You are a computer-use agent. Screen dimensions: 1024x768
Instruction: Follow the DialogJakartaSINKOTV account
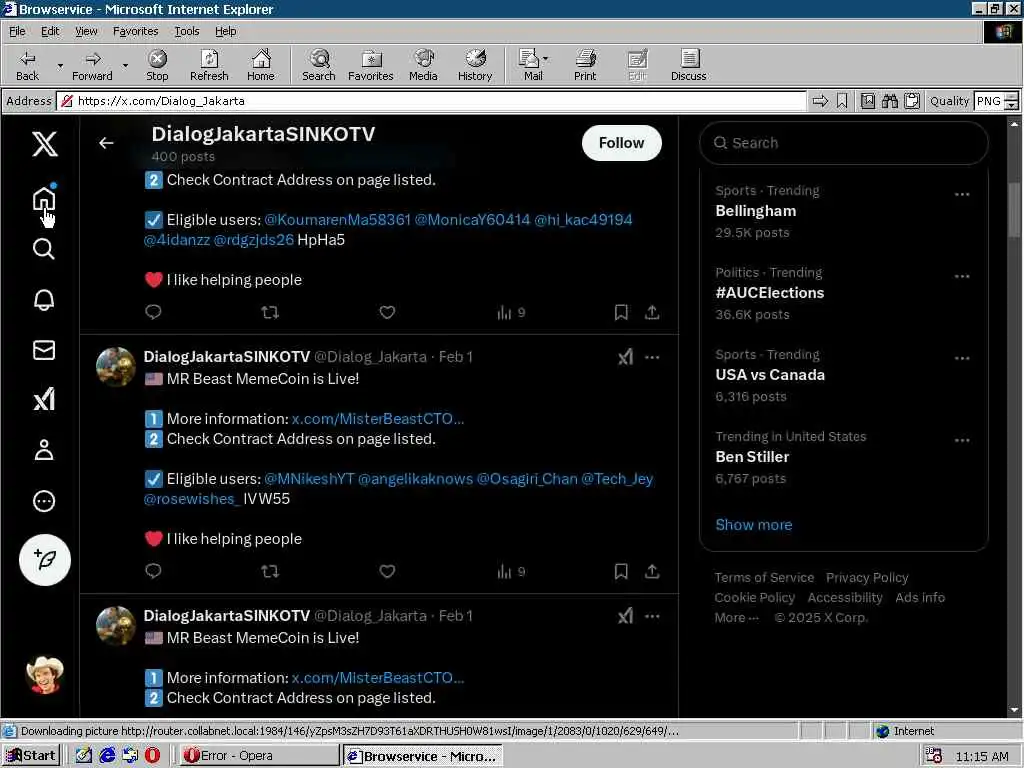point(621,143)
